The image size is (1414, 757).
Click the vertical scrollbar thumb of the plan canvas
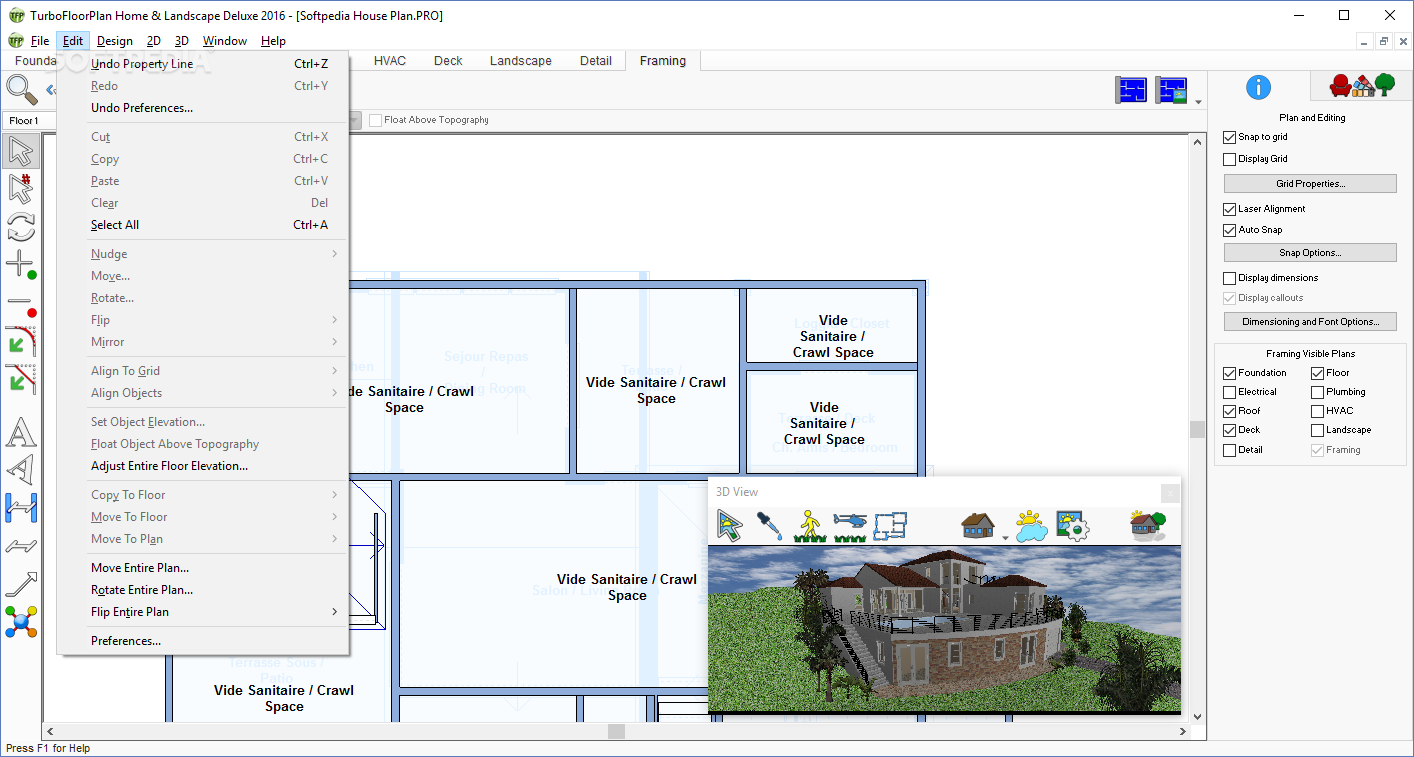(1197, 429)
